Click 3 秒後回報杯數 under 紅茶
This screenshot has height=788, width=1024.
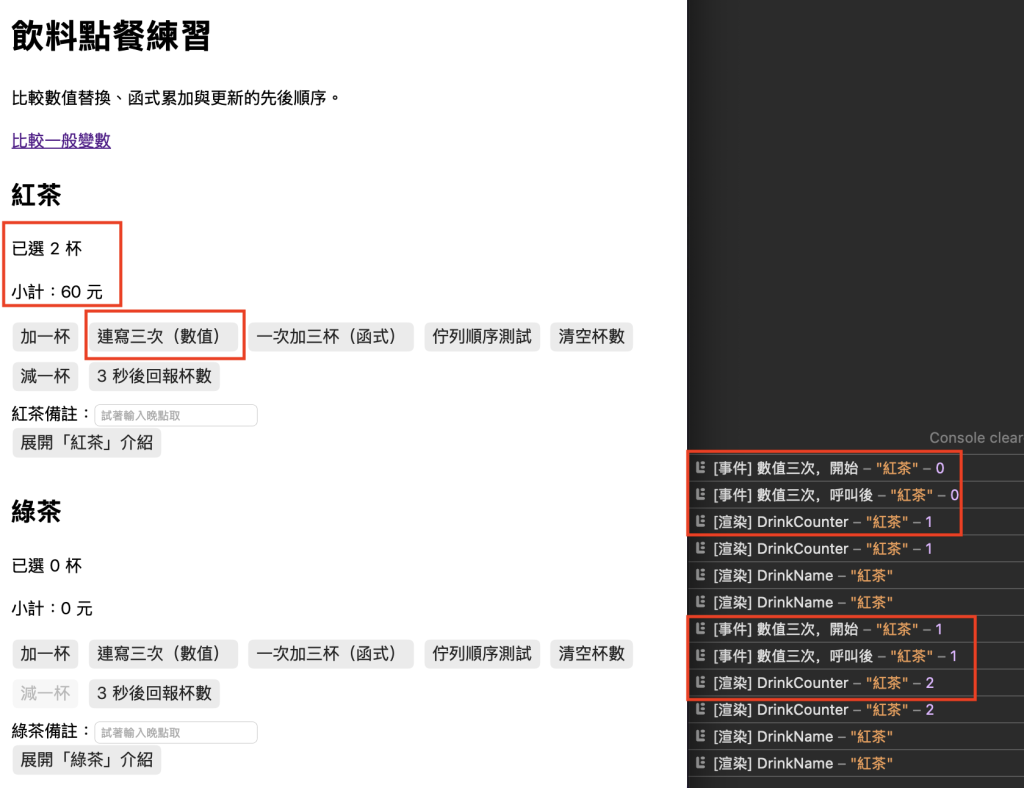coord(154,376)
